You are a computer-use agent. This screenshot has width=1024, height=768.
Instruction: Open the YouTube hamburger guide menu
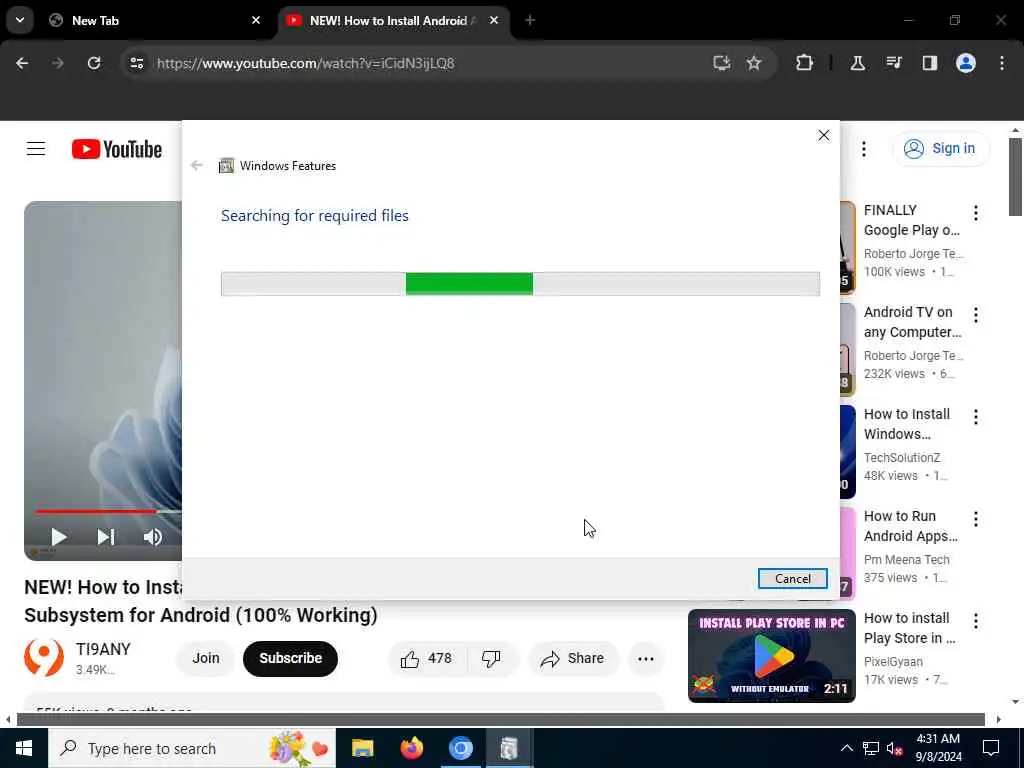coord(36,149)
